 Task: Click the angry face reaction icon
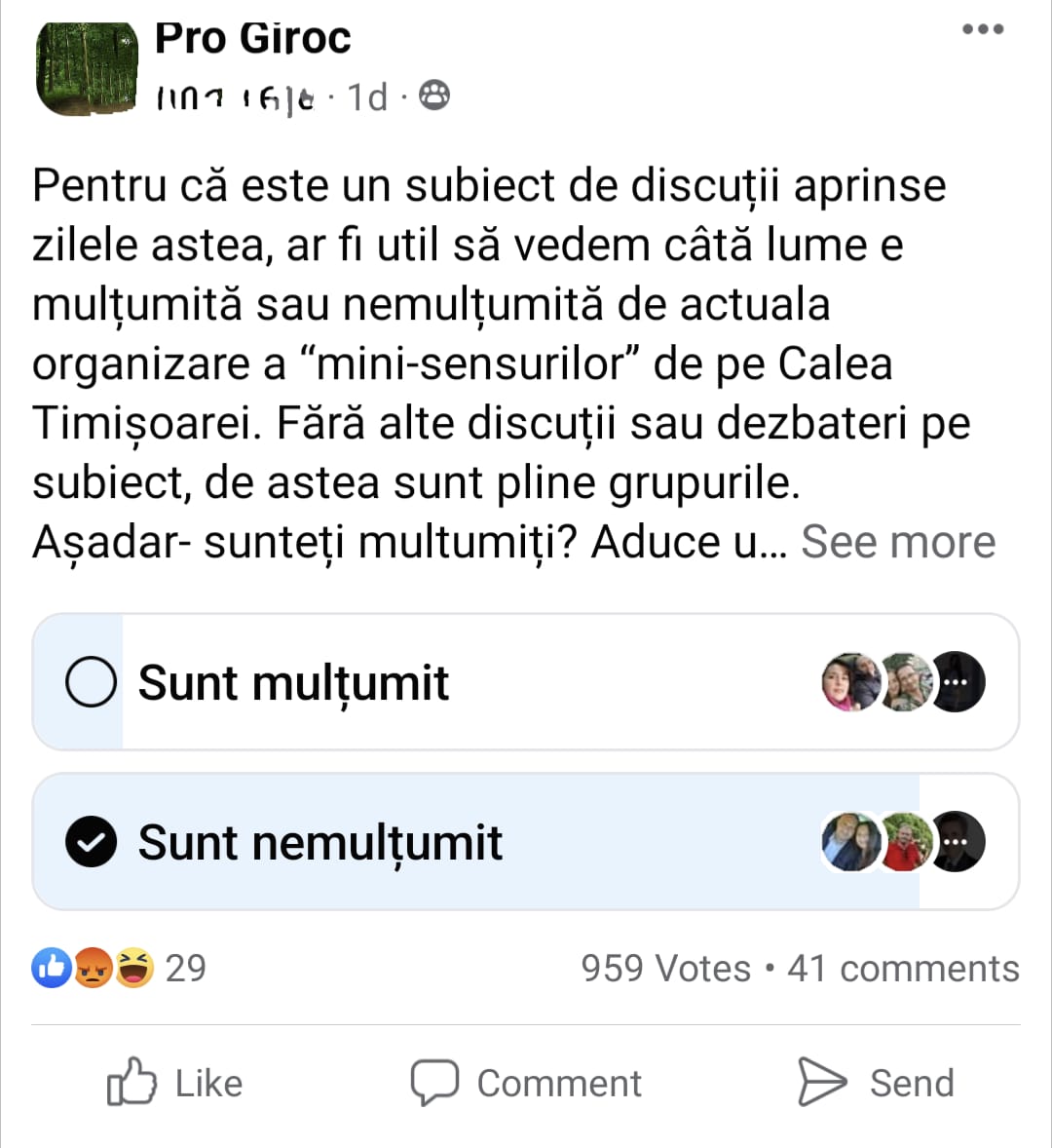pyautogui.click(x=94, y=968)
